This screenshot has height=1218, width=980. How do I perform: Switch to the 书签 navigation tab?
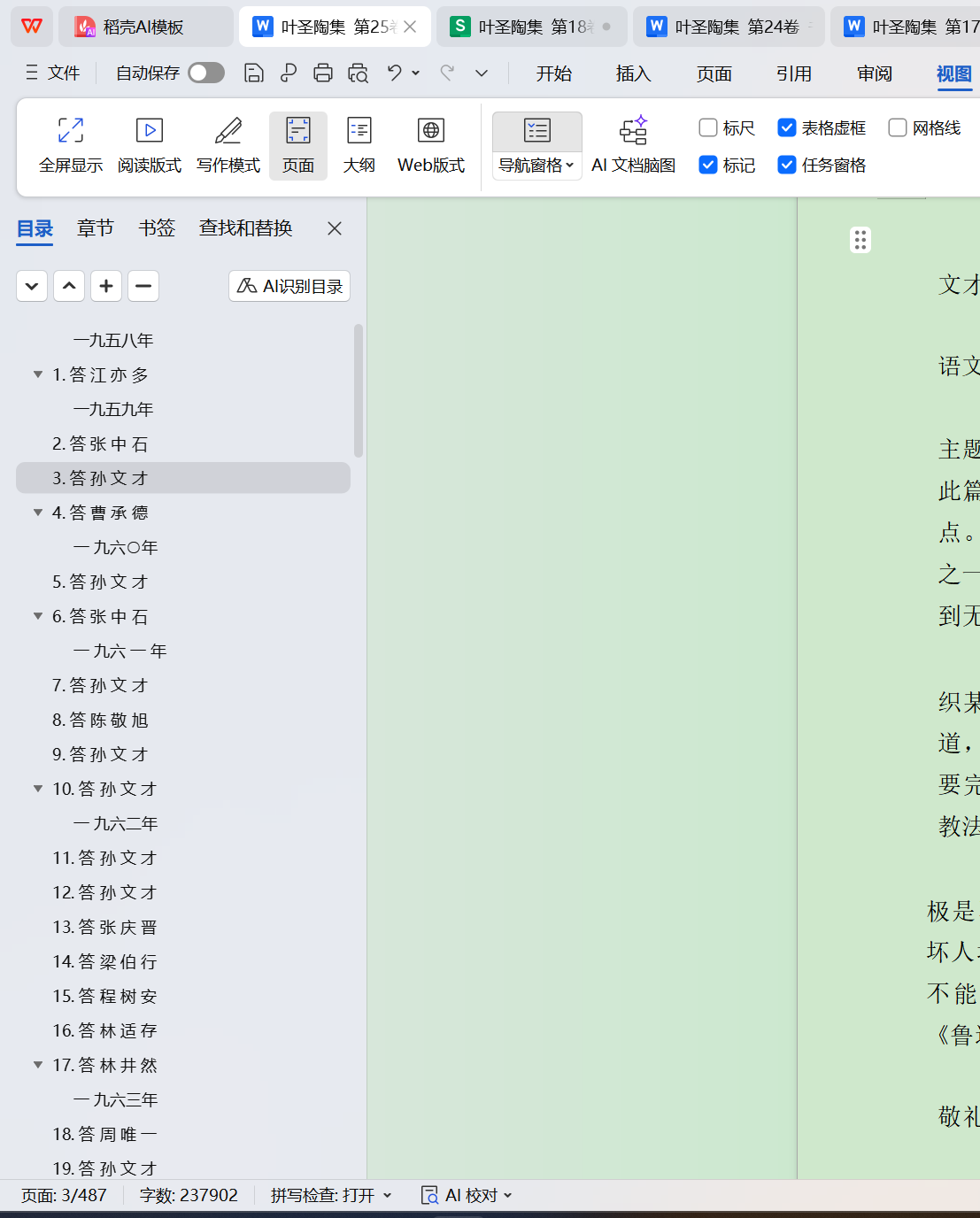click(157, 228)
